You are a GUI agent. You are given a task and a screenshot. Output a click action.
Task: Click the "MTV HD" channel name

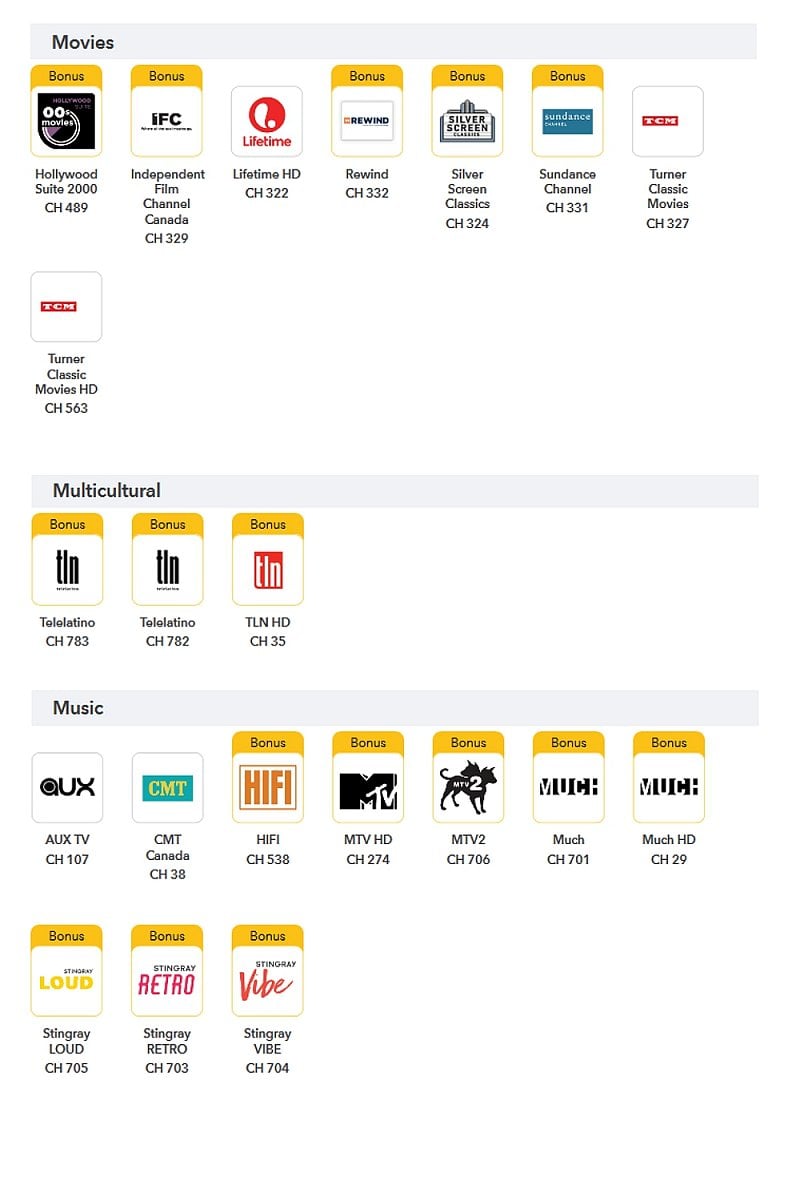pos(368,840)
